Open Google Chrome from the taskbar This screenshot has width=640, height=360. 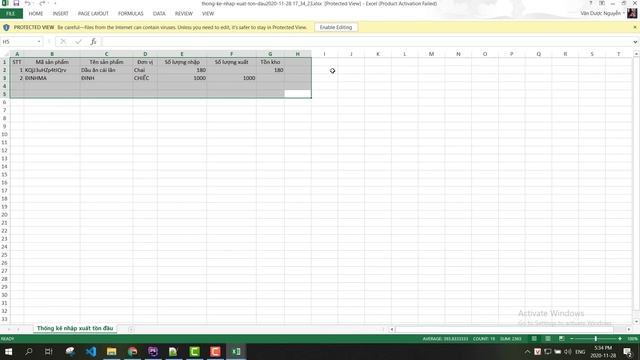click(132, 351)
